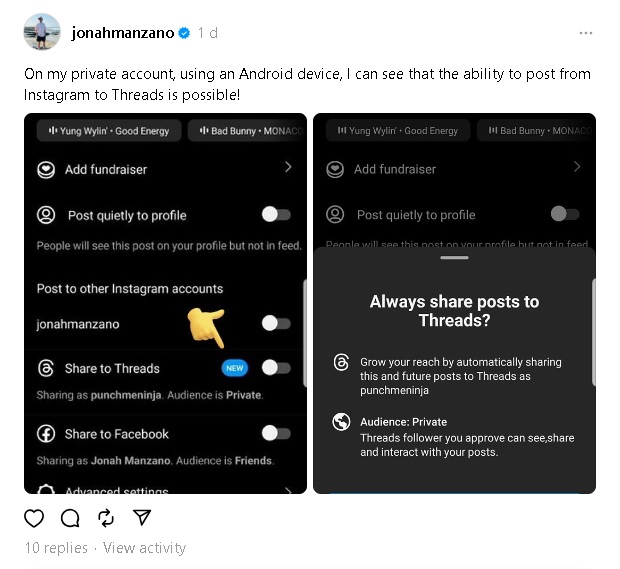Click the bottom sheet drag handle
Image resolution: width=620 pixels, height=569 pixels.
[454, 258]
